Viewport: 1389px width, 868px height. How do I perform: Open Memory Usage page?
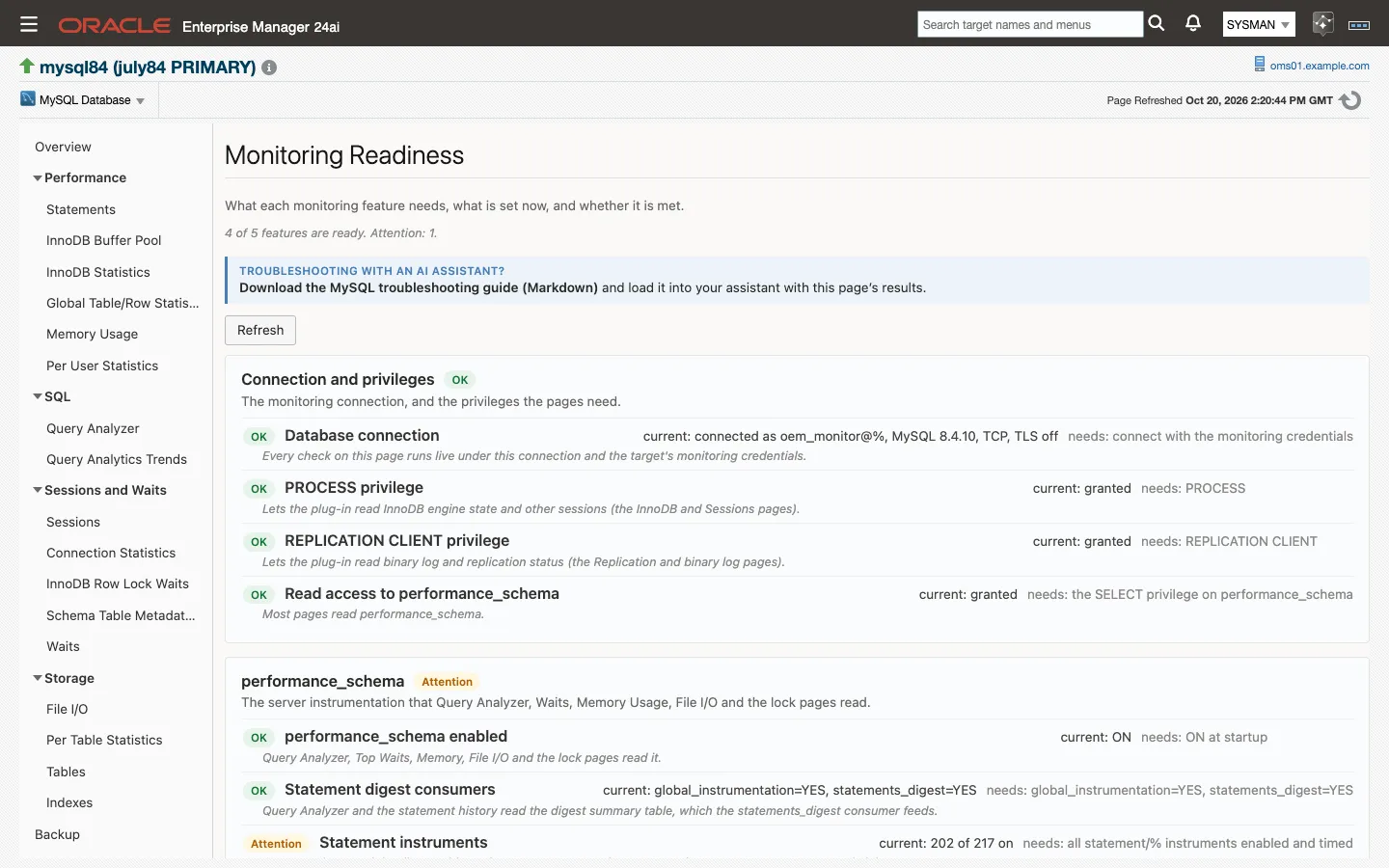[x=92, y=334]
